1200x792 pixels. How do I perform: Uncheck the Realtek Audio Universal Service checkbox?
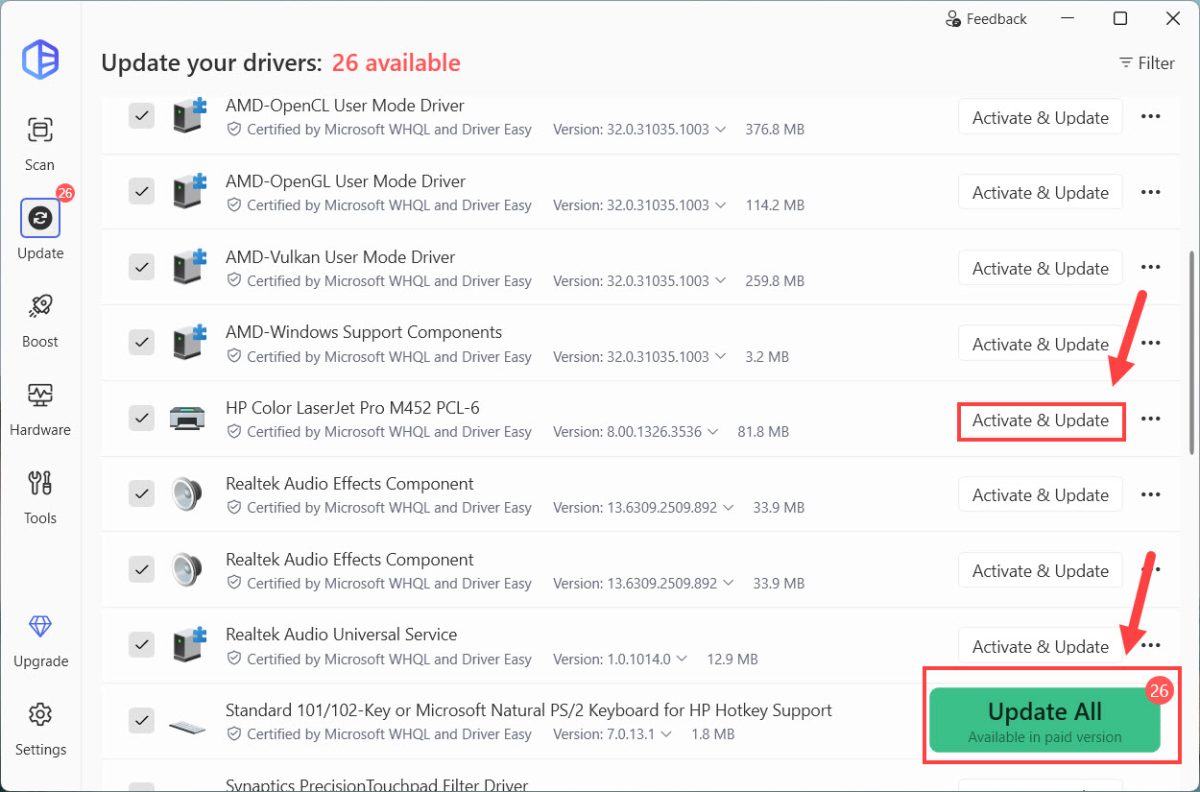coord(141,645)
